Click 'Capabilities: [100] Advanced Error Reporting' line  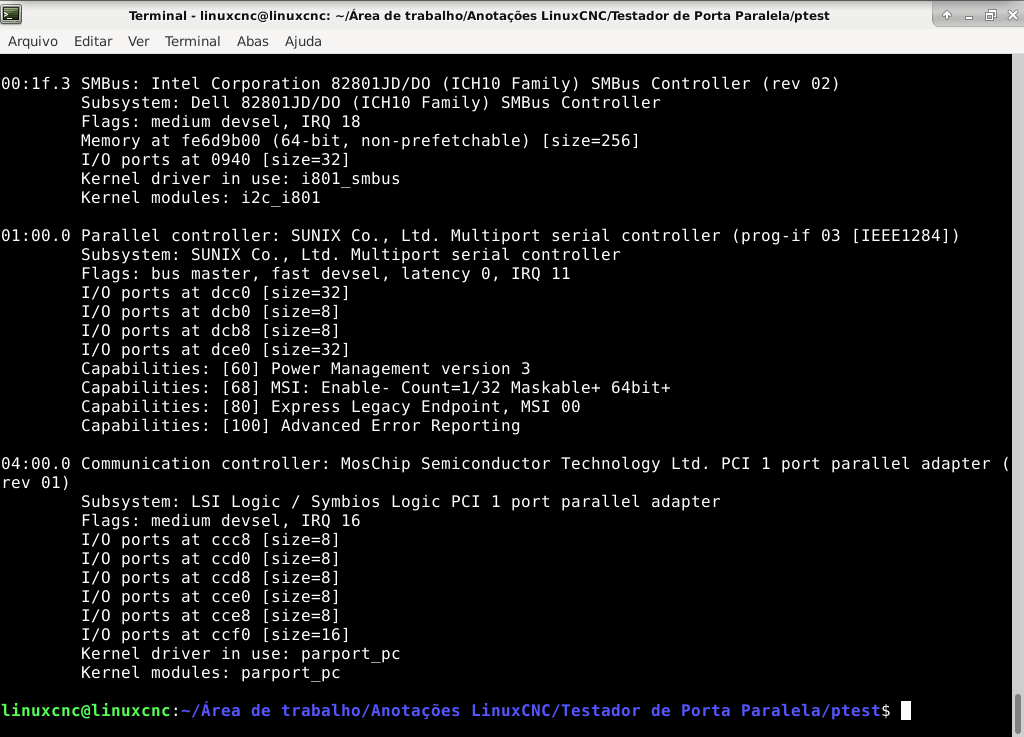coord(300,425)
